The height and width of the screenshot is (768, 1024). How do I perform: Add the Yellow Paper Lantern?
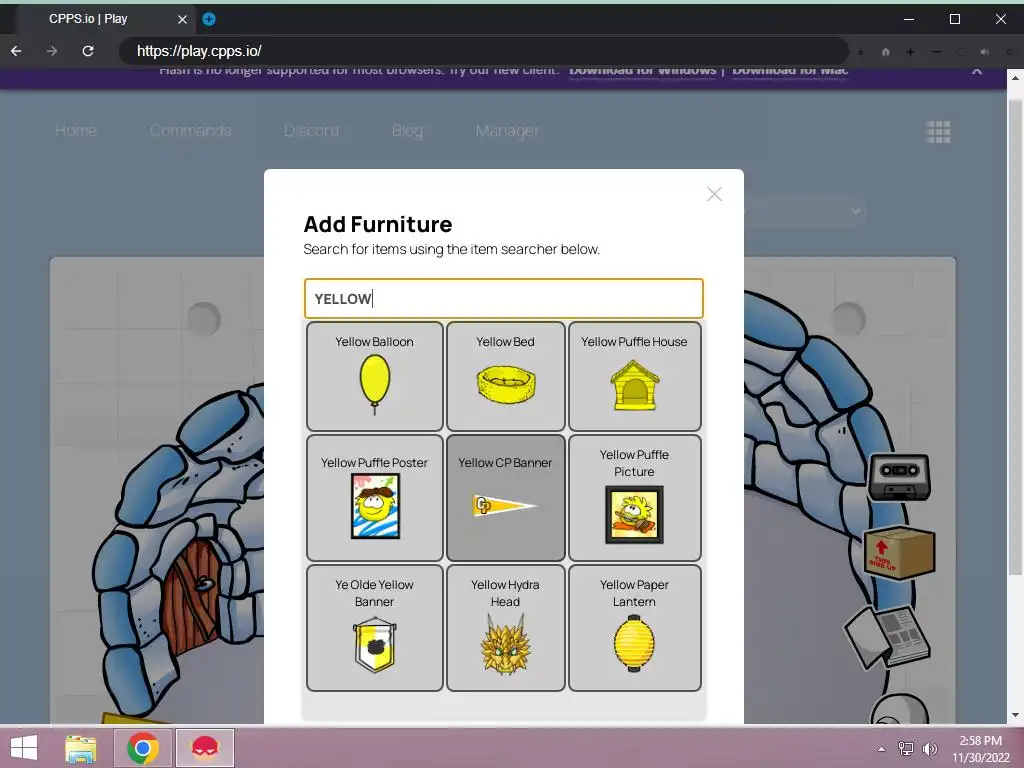[x=634, y=628]
